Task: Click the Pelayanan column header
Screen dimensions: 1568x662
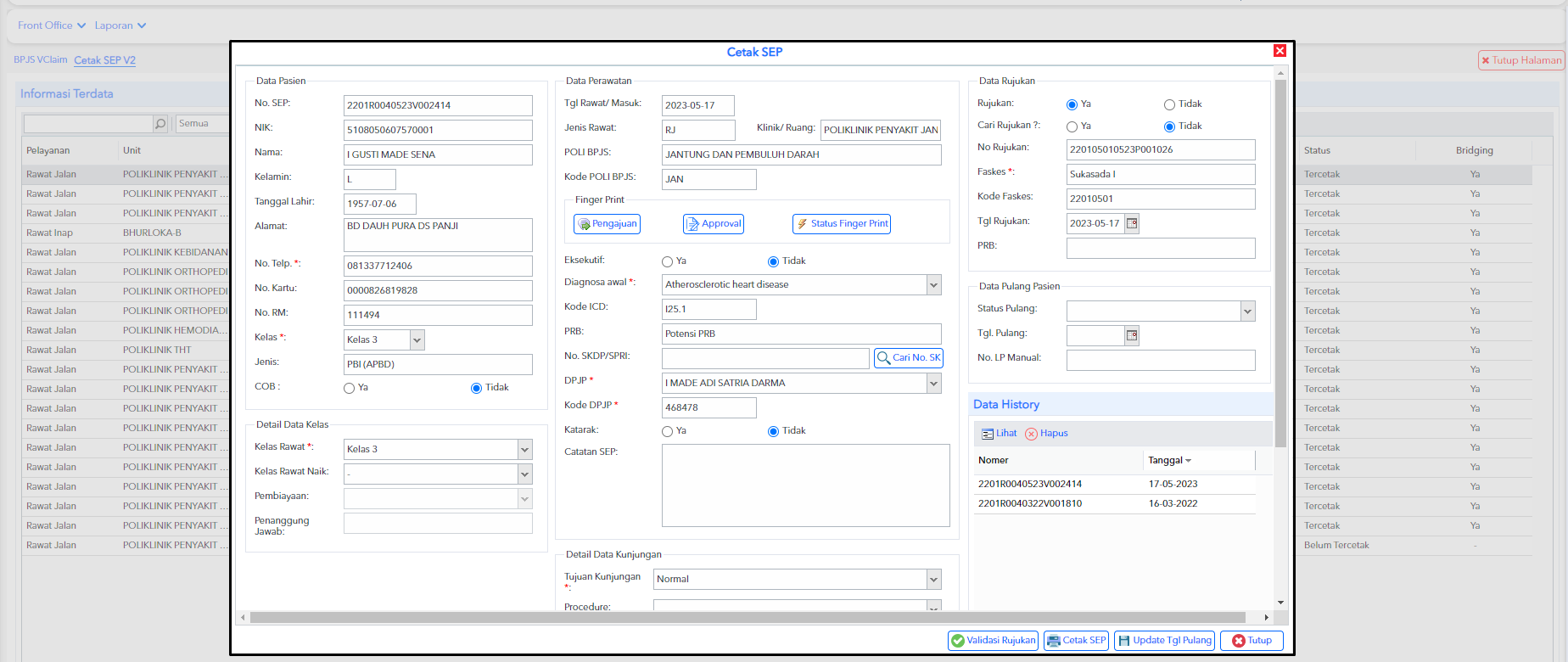Action: coord(48,150)
